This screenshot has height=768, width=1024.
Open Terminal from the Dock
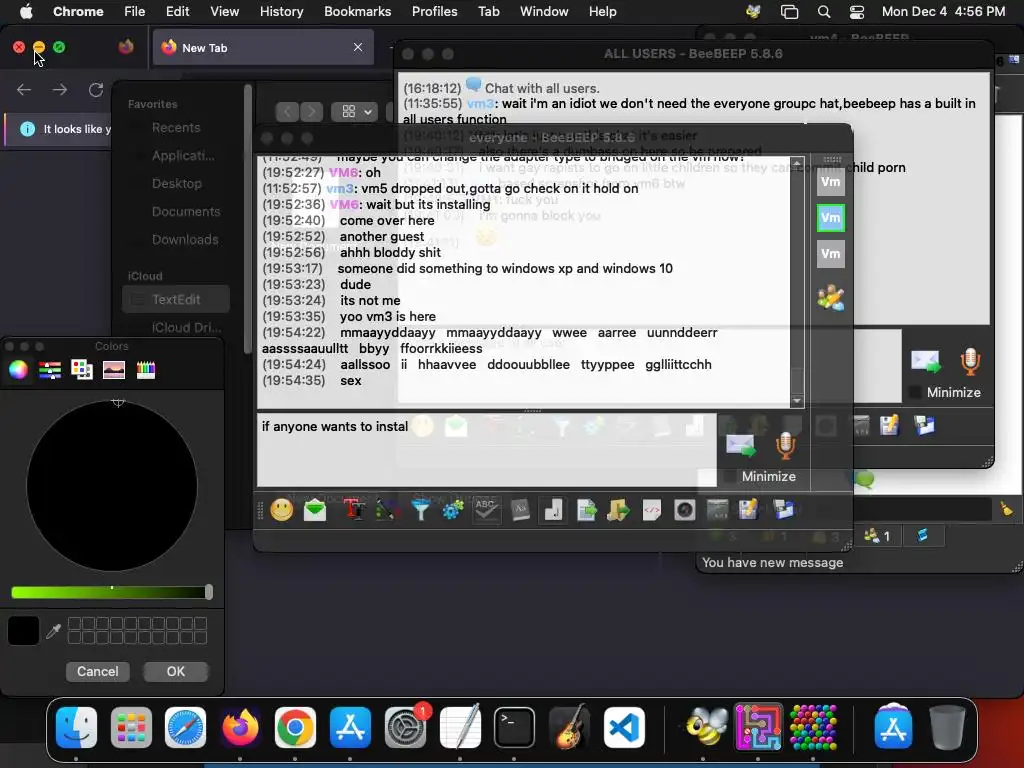(x=515, y=727)
